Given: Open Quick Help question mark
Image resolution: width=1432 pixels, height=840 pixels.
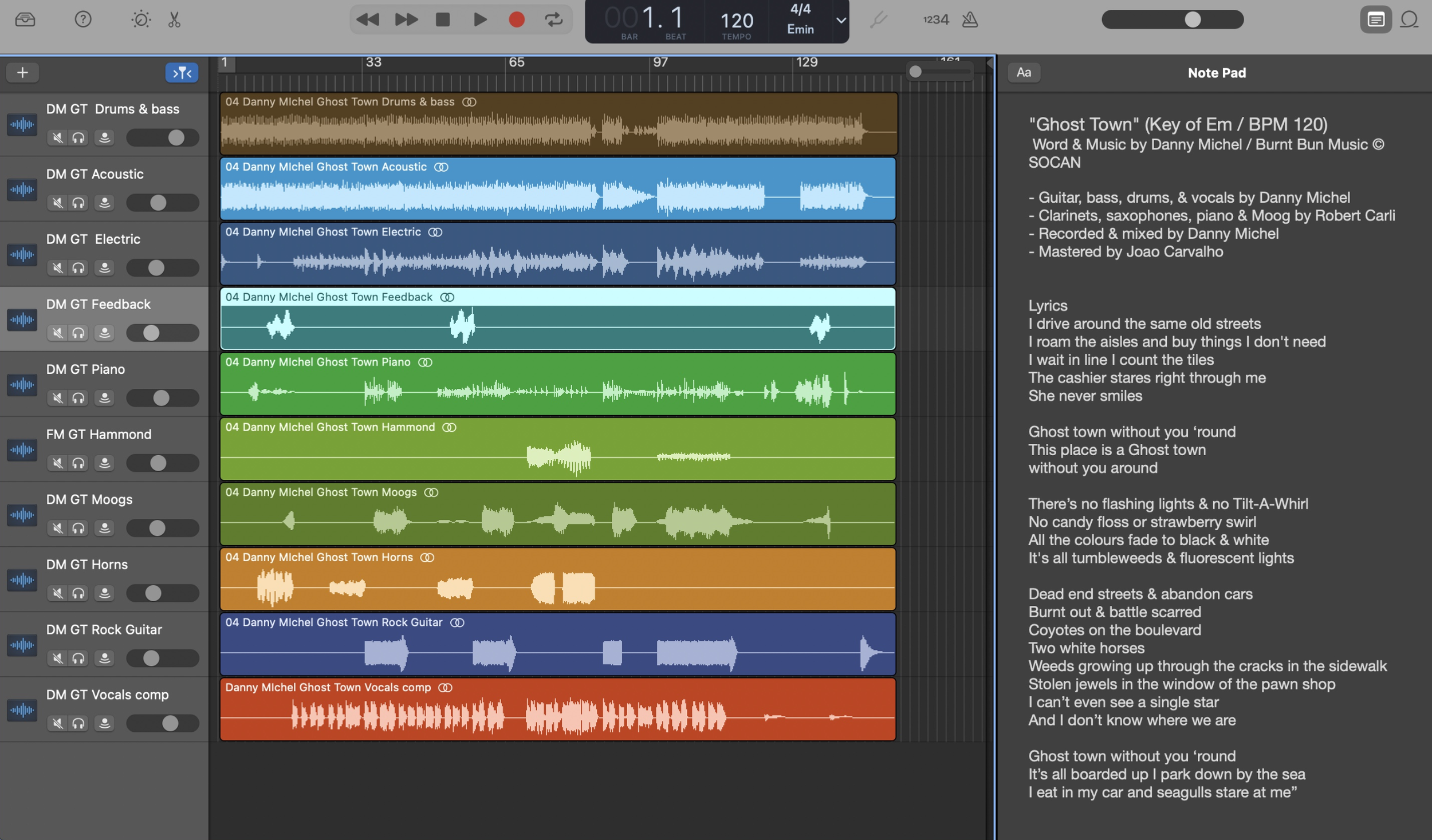Looking at the screenshot, I should pos(83,19).
